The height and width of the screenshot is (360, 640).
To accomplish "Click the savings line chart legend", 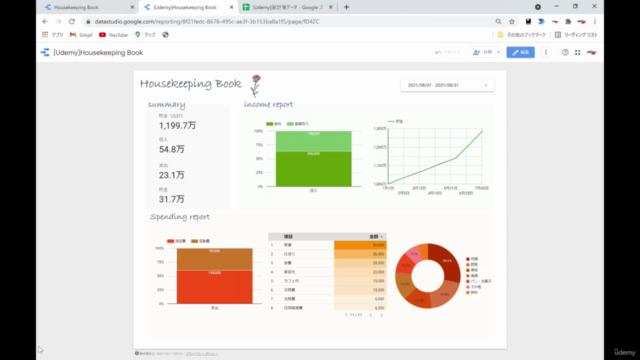I will [x=395, y=121].
